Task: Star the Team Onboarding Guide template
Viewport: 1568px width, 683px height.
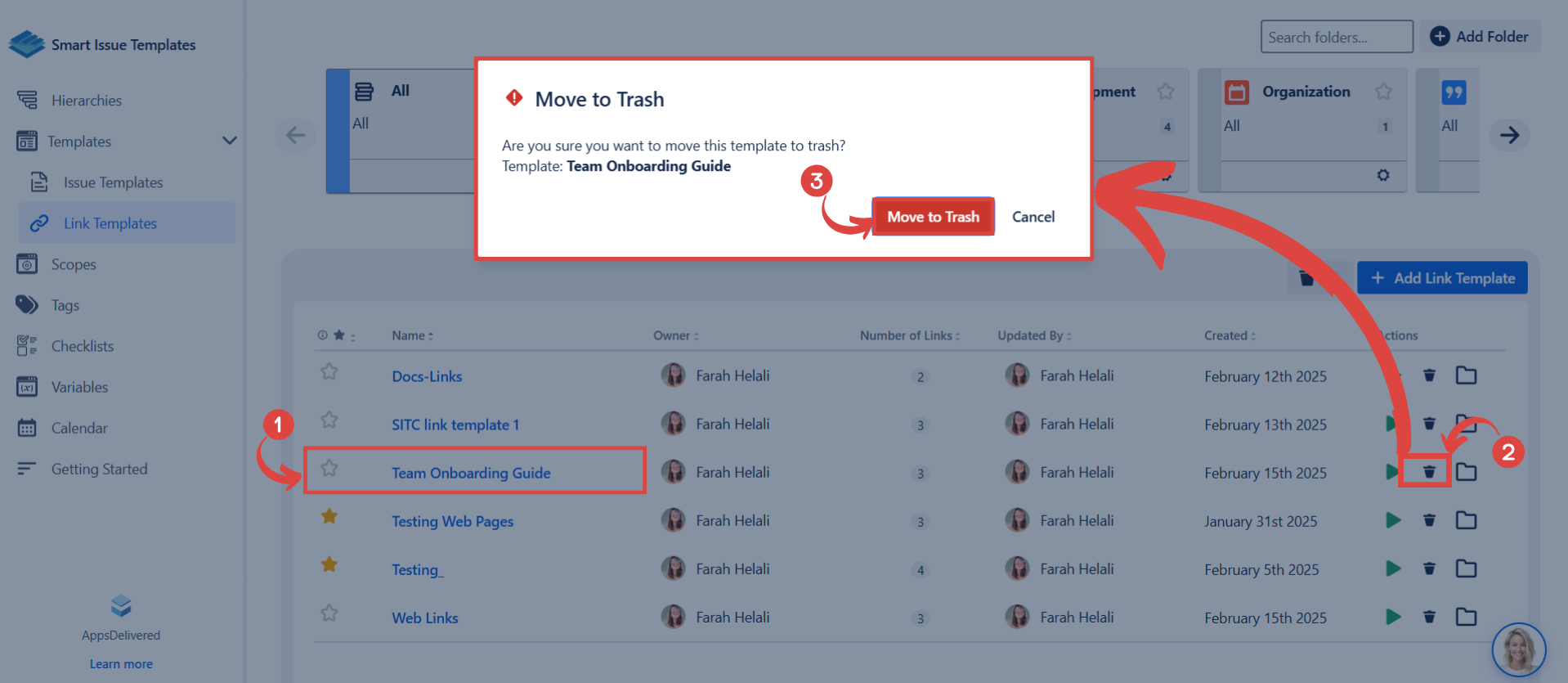Action: (x=329, y=469)
